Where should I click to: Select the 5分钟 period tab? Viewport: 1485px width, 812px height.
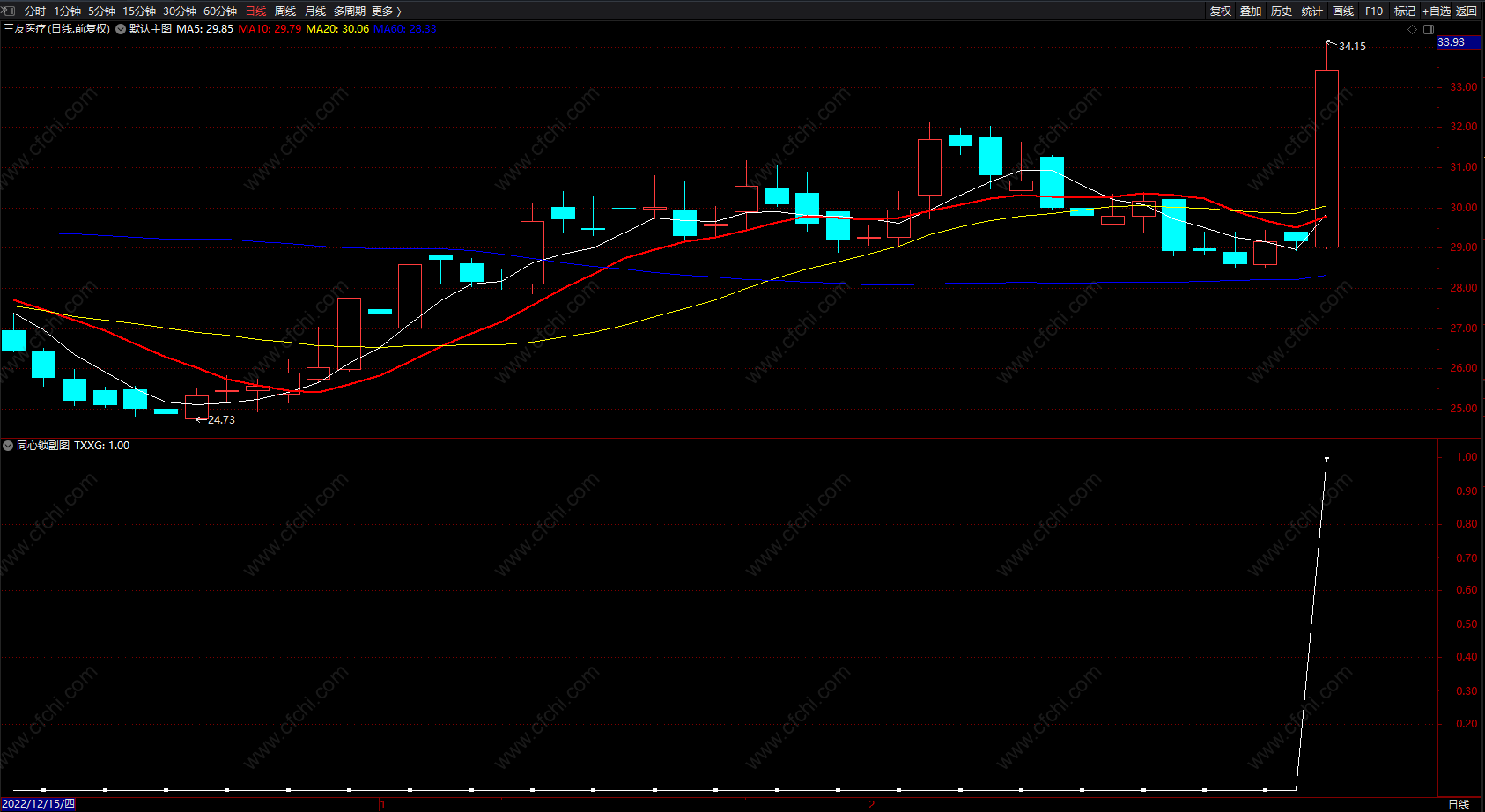click(x=102, y=11)
